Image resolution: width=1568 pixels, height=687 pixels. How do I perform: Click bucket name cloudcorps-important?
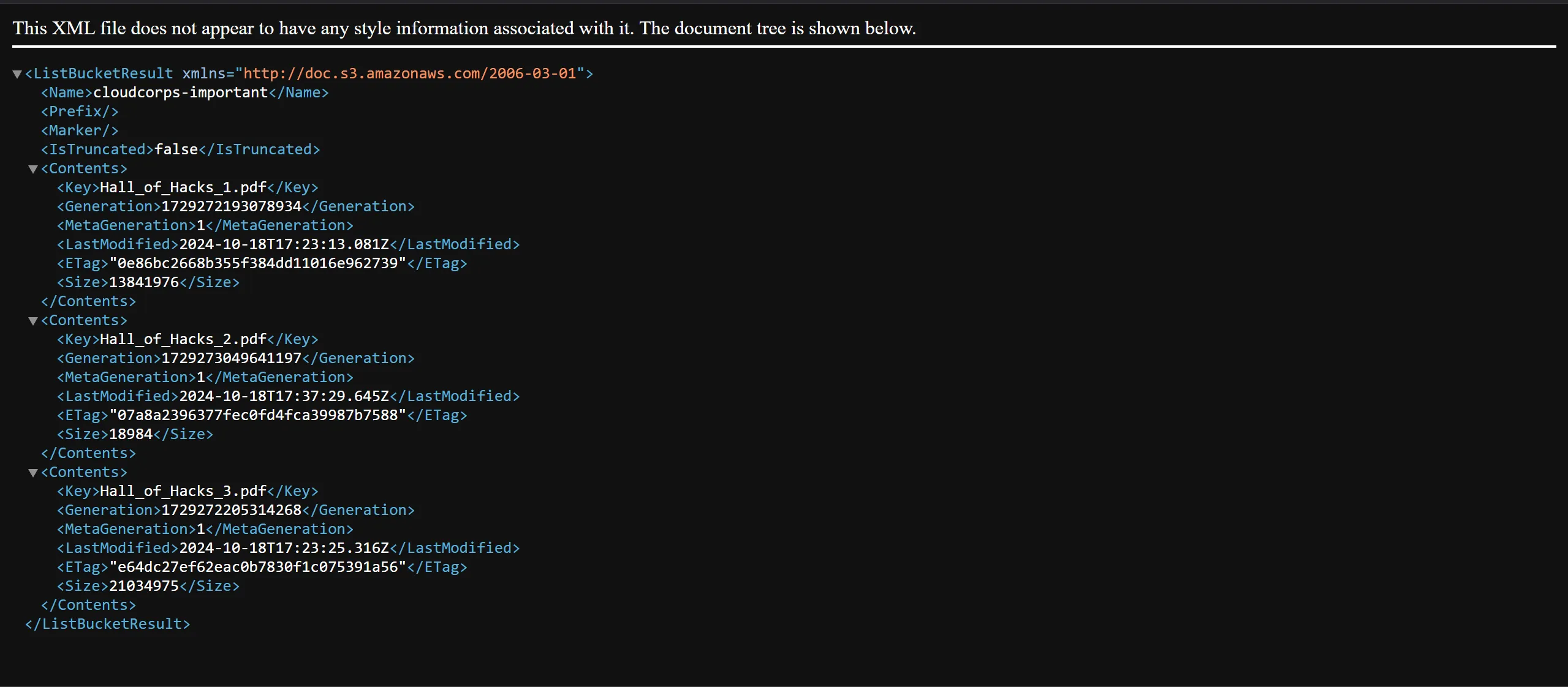(x=180, y=92)
